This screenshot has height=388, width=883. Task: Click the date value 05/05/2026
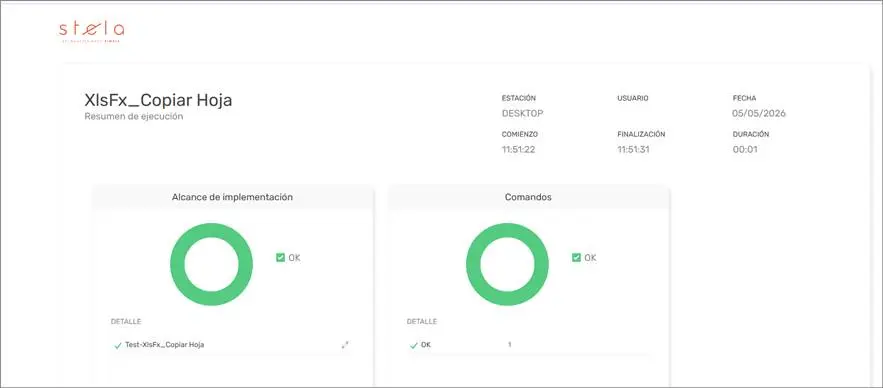(759, 113)
